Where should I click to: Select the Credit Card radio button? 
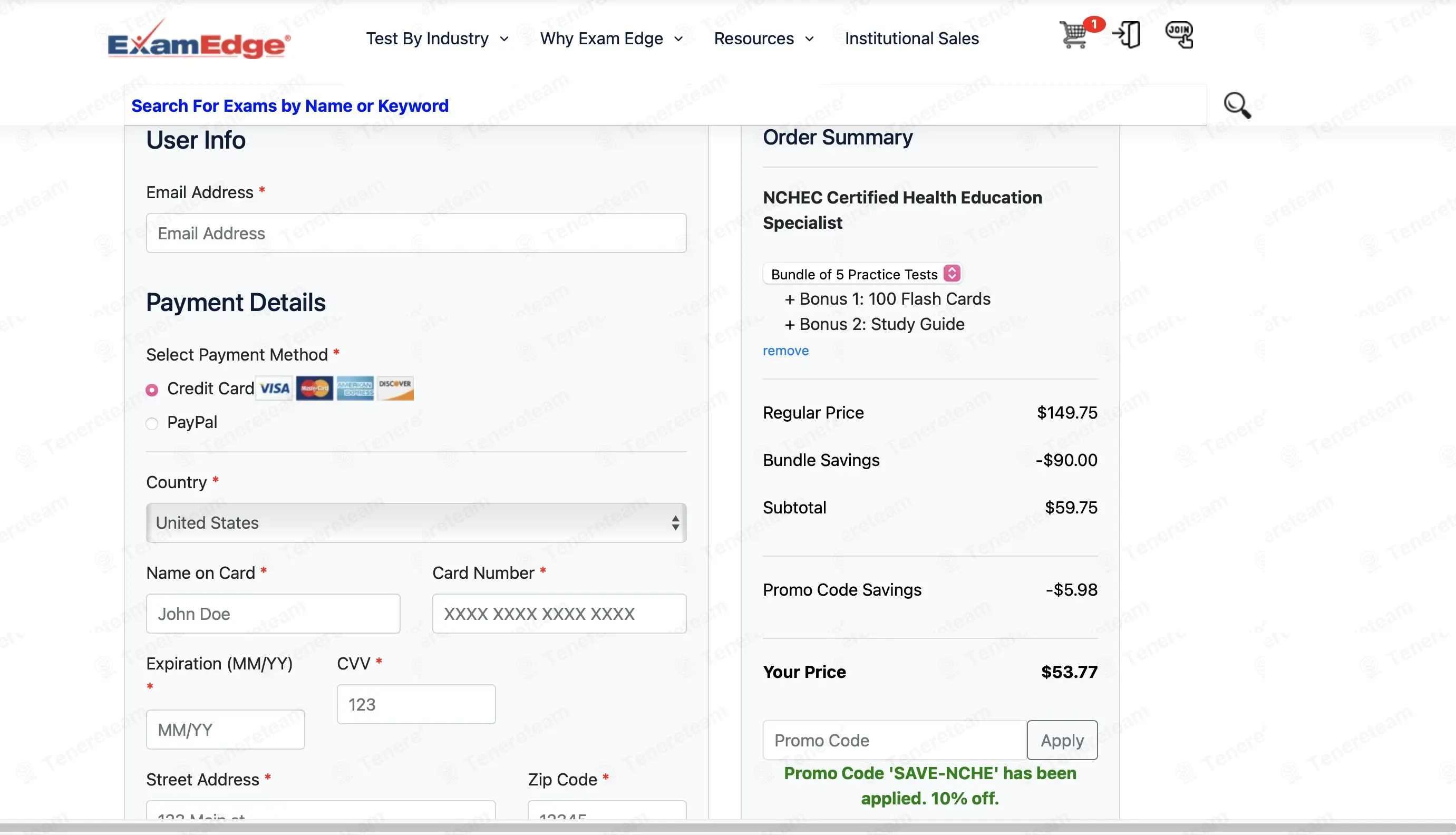coord(152,391)
